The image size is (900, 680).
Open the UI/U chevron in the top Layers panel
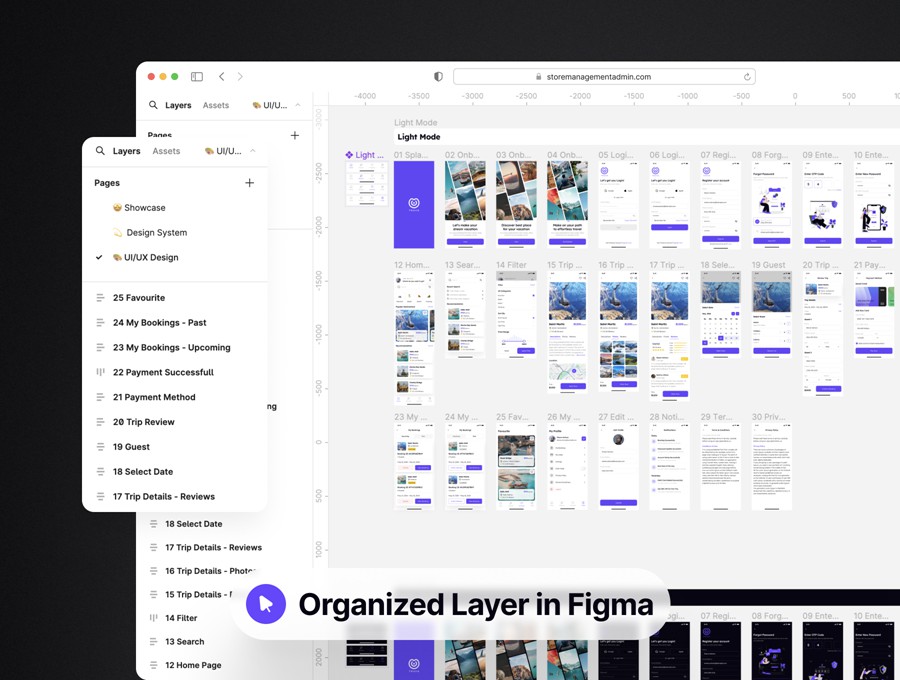click(297, 105)
